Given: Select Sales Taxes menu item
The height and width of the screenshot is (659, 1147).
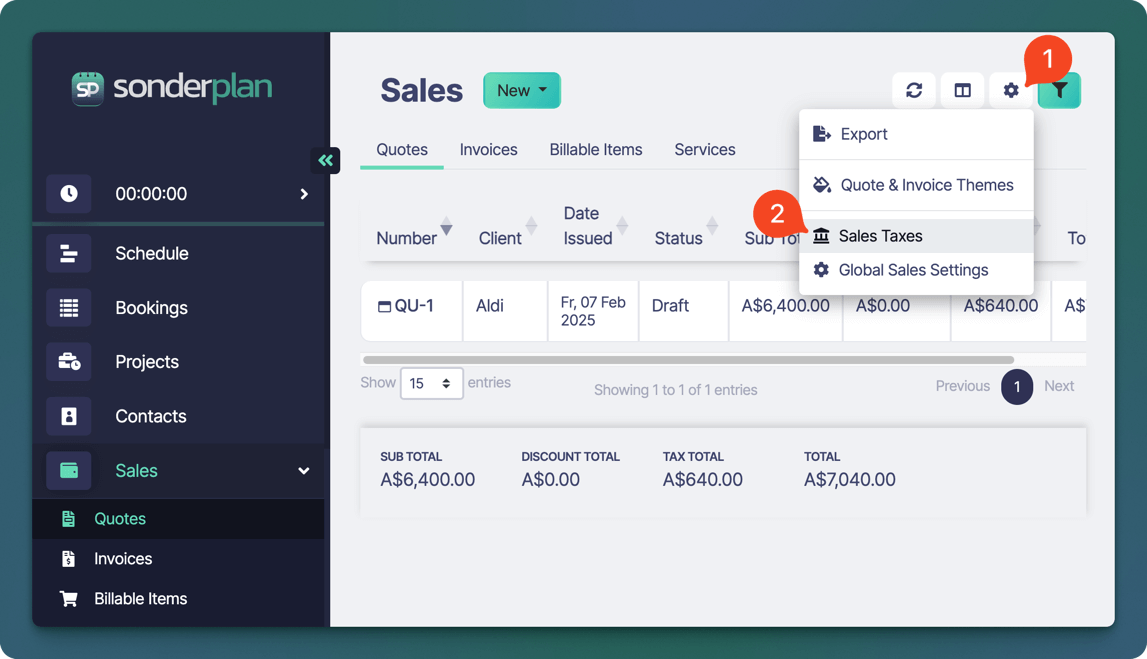Looking at the screenshot, I should (917, 236).
